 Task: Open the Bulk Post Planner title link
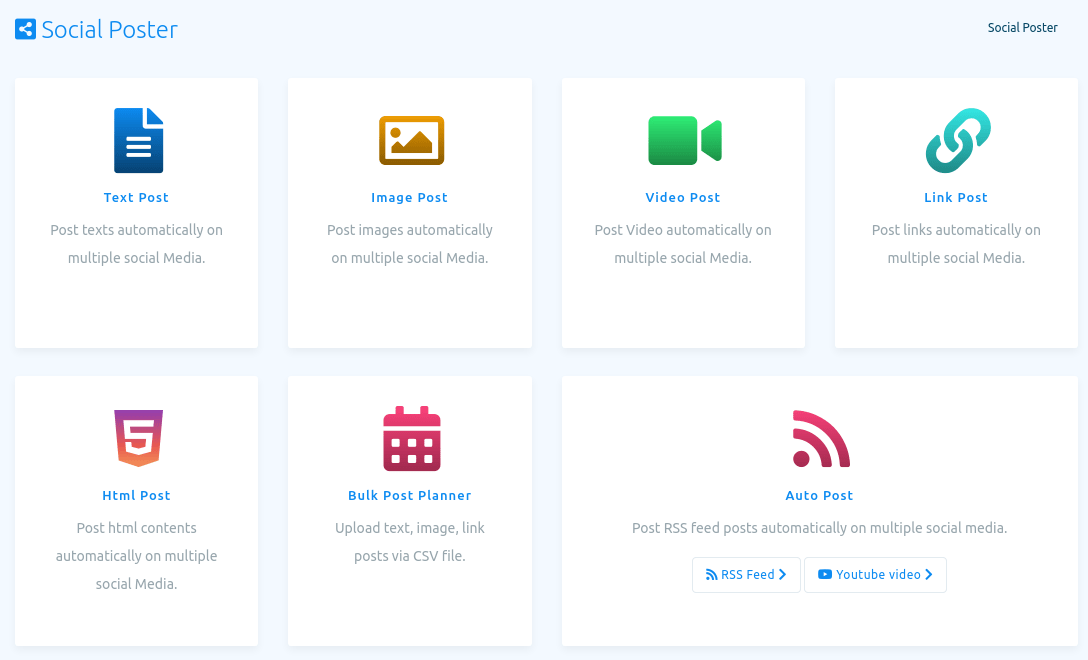410,496
